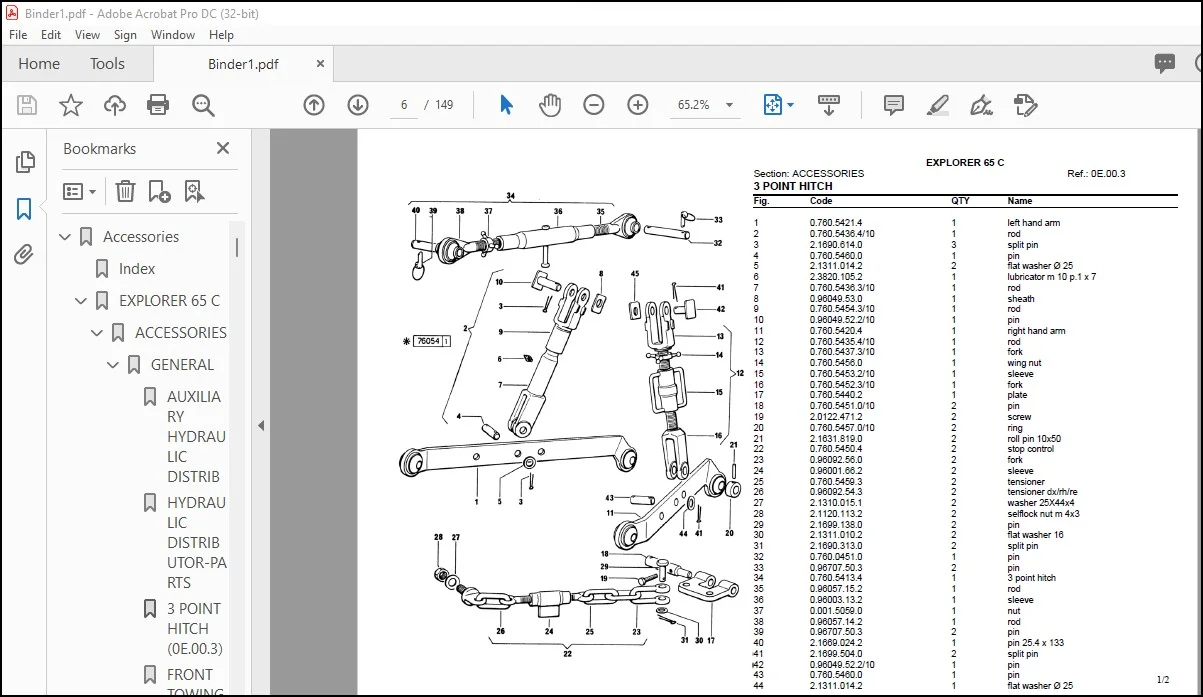Open the Window menu
The image size is (1203, 697).
click(173, 34)
